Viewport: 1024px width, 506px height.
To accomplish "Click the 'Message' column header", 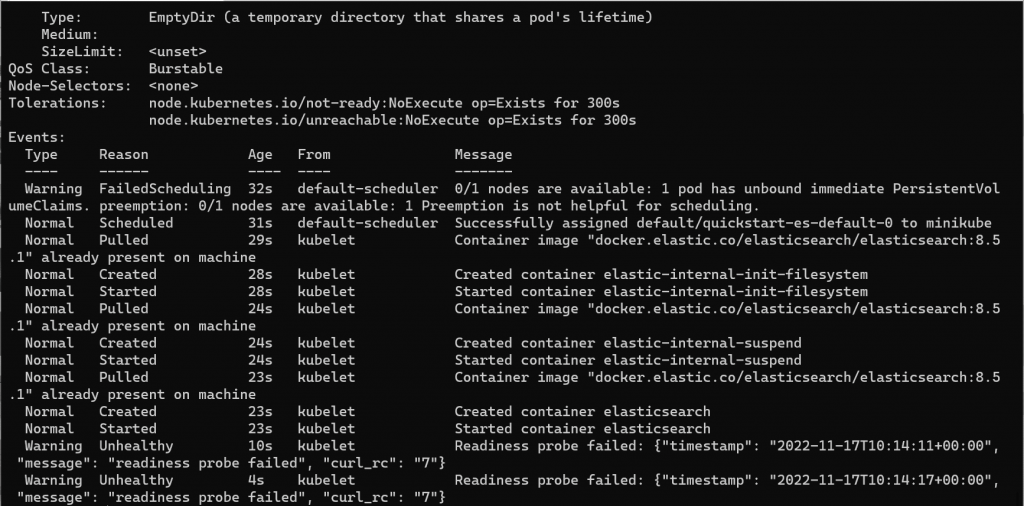I will [483, 155].
